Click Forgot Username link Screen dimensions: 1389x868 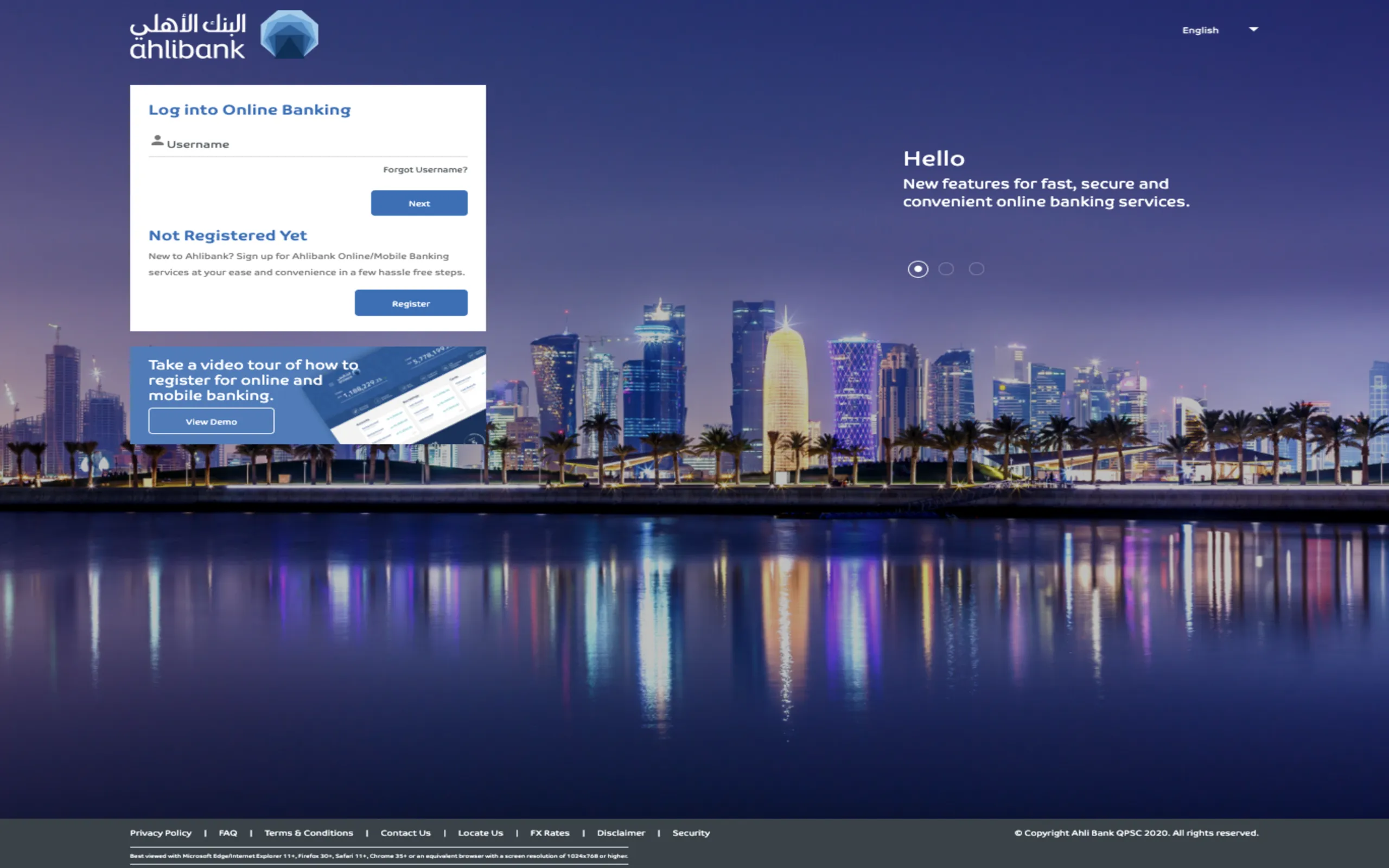pos(424,168)
